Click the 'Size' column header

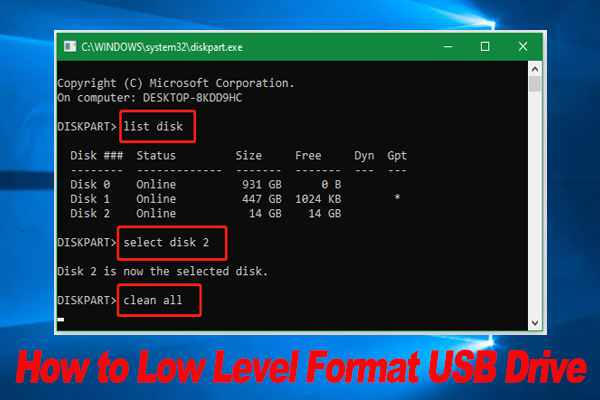click(249, 156)
